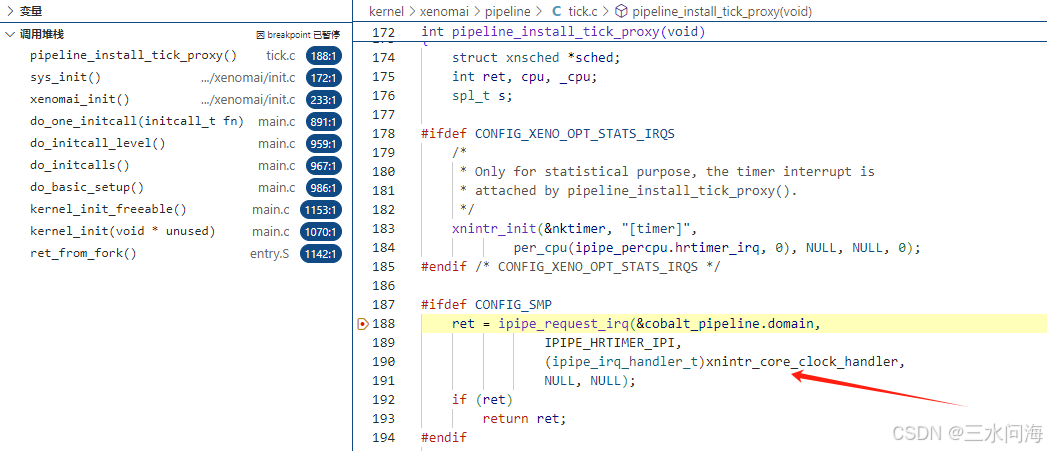Screen dimensions: 1047x451
Task: Click the 1153:1 line badge
Action: coord(321,210)
